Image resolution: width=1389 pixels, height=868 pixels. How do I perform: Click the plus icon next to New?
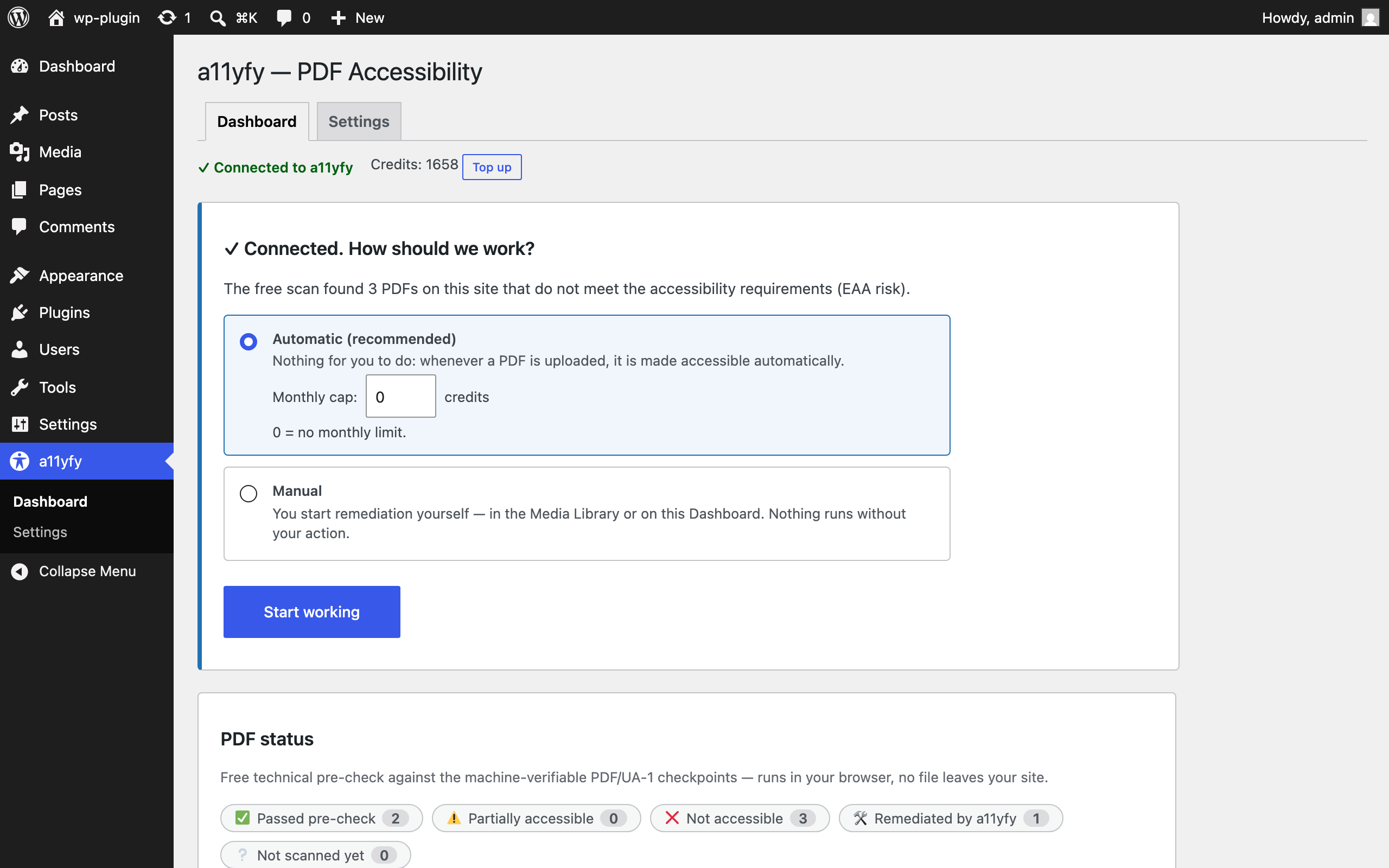(338, 18)
